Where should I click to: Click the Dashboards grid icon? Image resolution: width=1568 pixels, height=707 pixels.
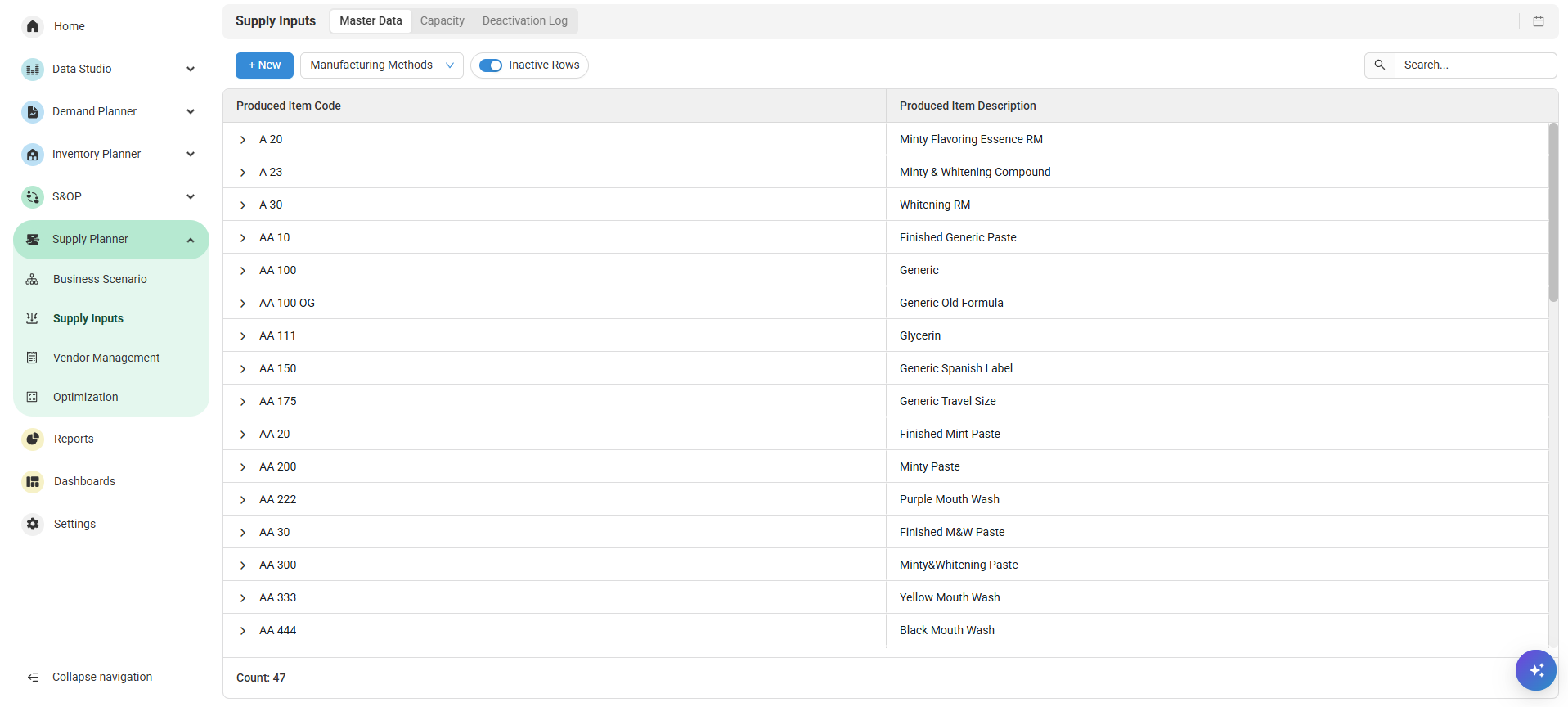[33, 481]
